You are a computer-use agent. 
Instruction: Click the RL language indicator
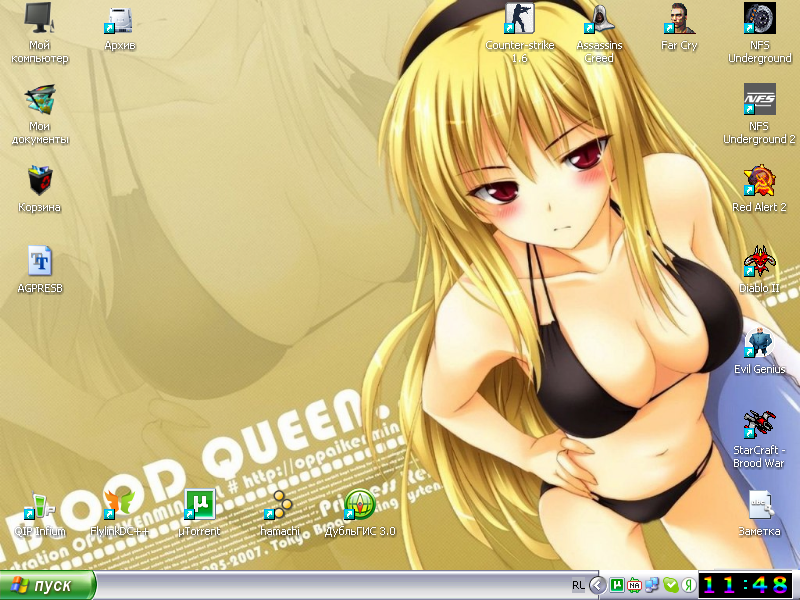pos(578,585)
